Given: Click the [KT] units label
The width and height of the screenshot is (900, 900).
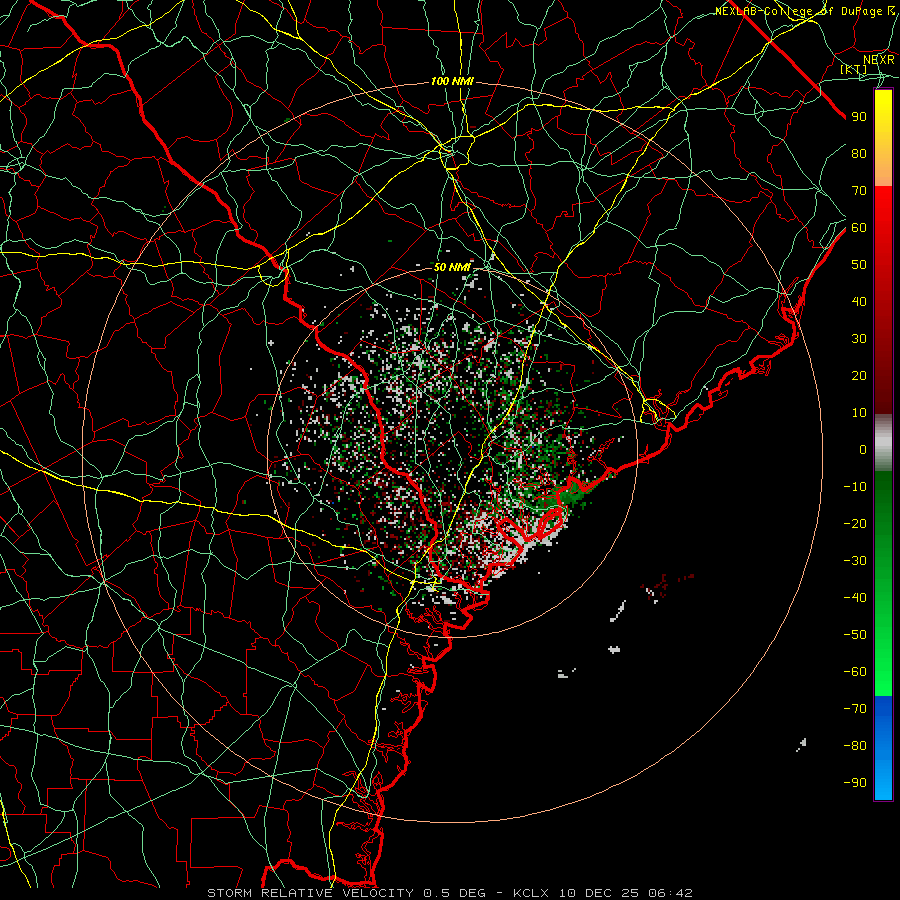Looking at the screenshot, I should [854, 69].
